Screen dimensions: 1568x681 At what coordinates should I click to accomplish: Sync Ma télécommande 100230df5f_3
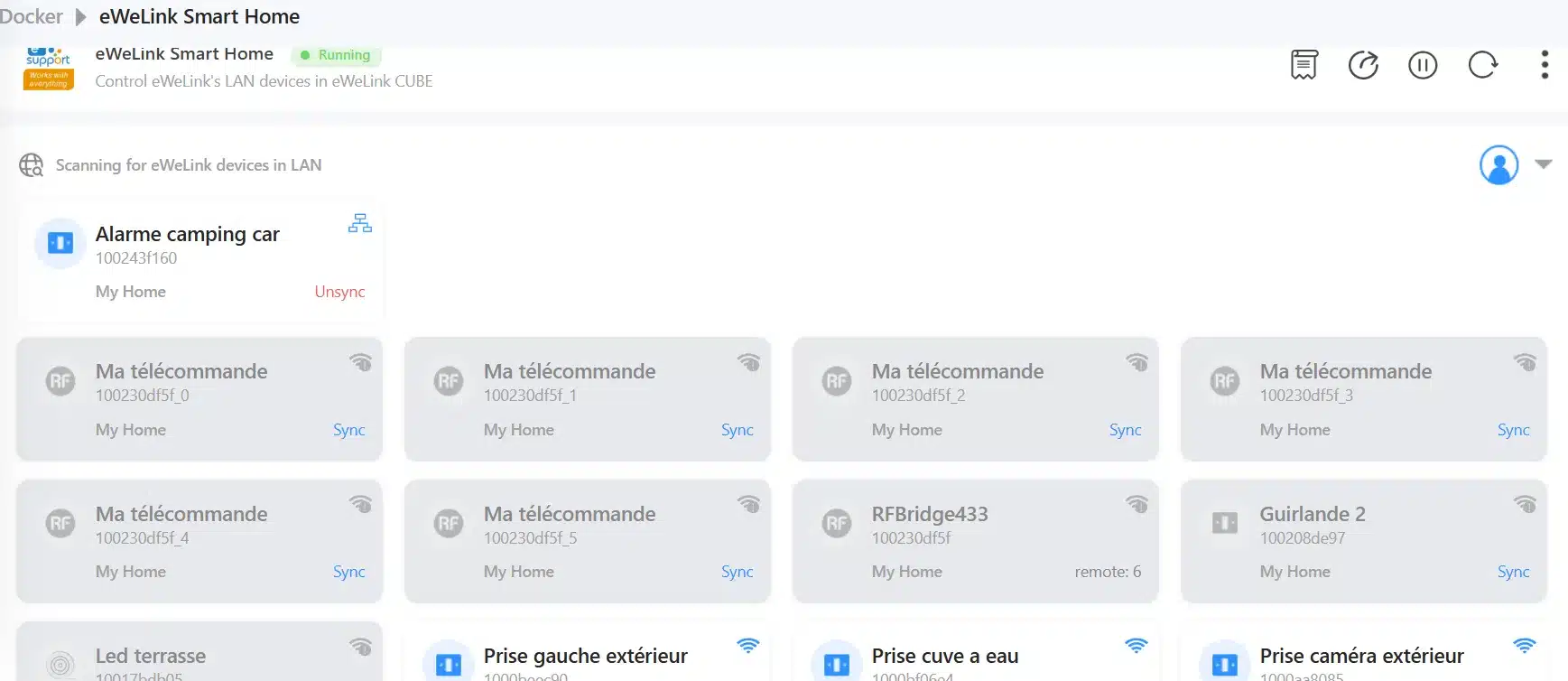tap(1513, 430)
